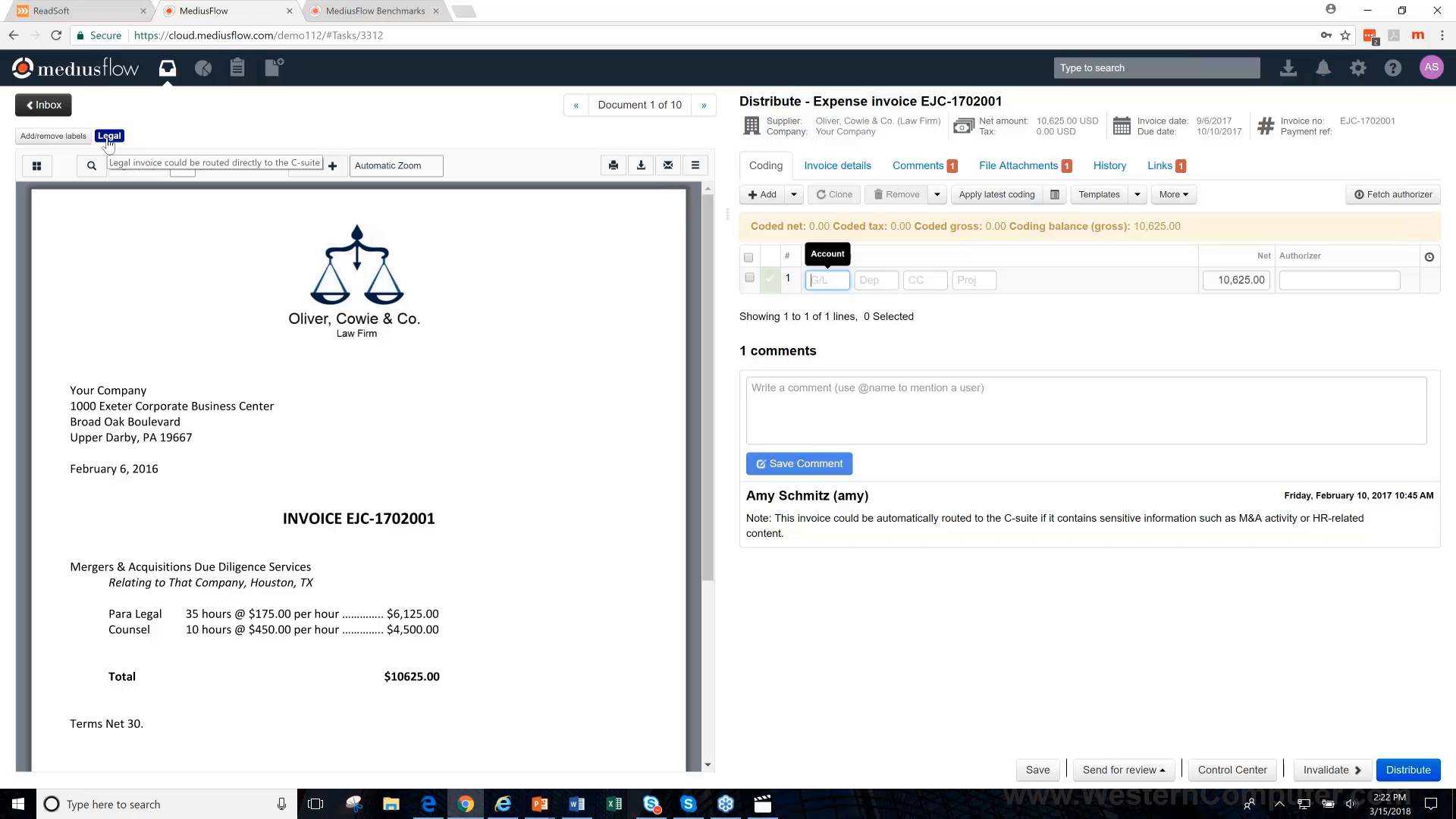The width and height of the screenshot is (1456, 819).
Task: Click the Distribute button
Action: [x=1407, y=769]
